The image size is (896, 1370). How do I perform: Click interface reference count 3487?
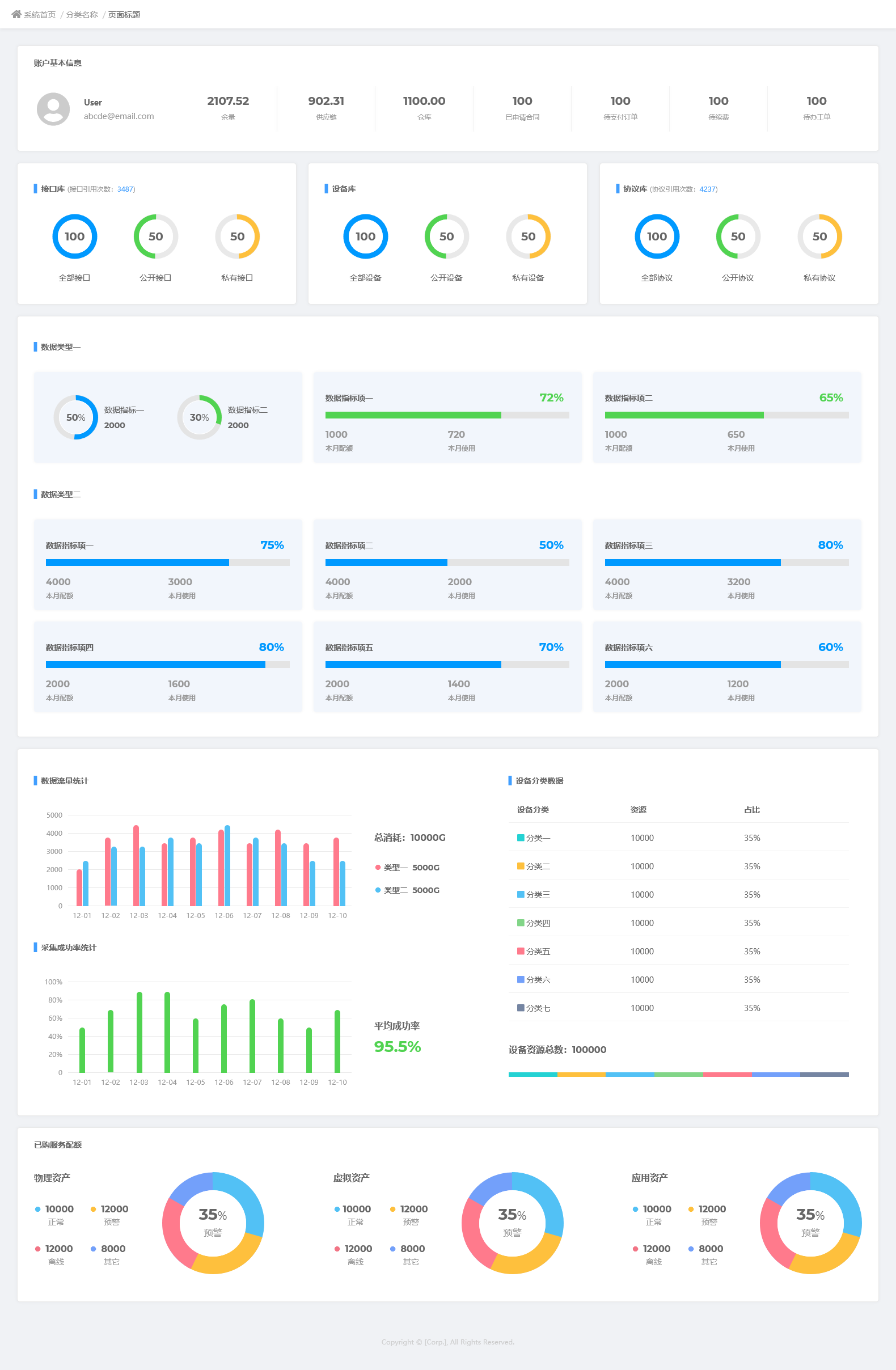point(125,189)
